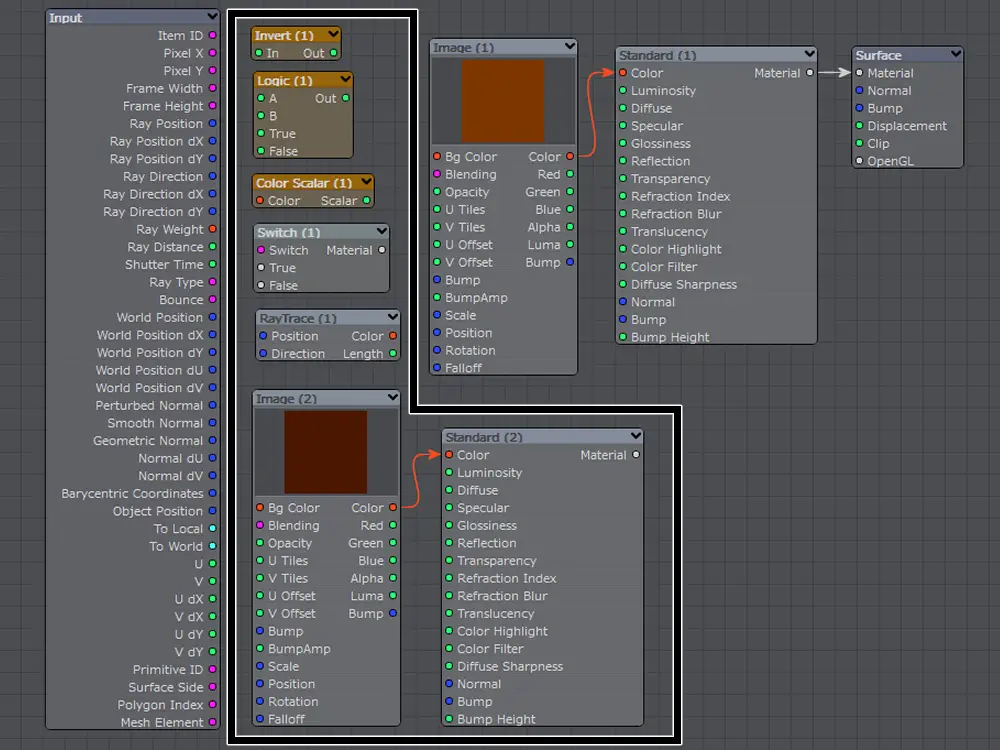Click the Material input port on Surface node

point(859,73)
